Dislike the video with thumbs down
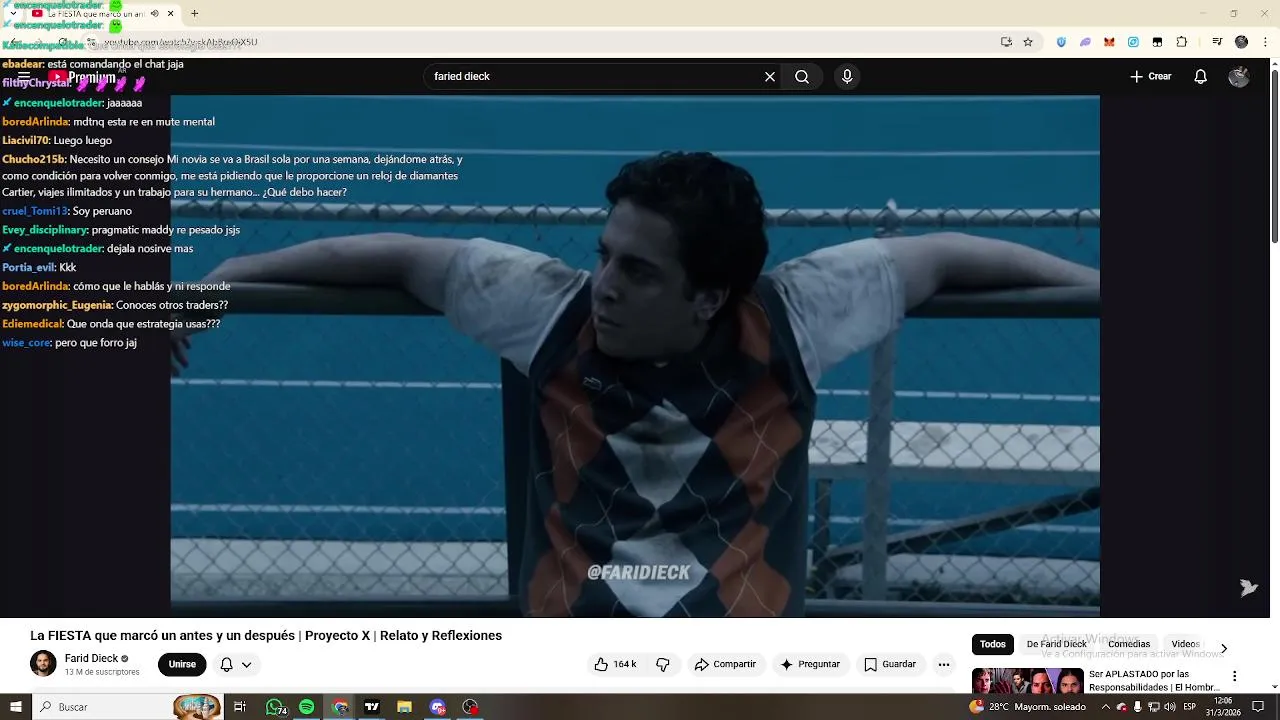Viewport: 1280px width, 720px height. coord(662,664)
